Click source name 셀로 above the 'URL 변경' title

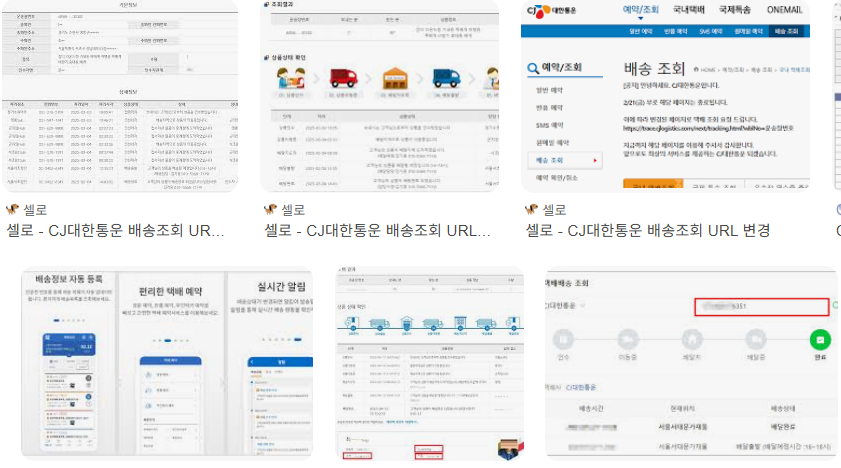554,210
